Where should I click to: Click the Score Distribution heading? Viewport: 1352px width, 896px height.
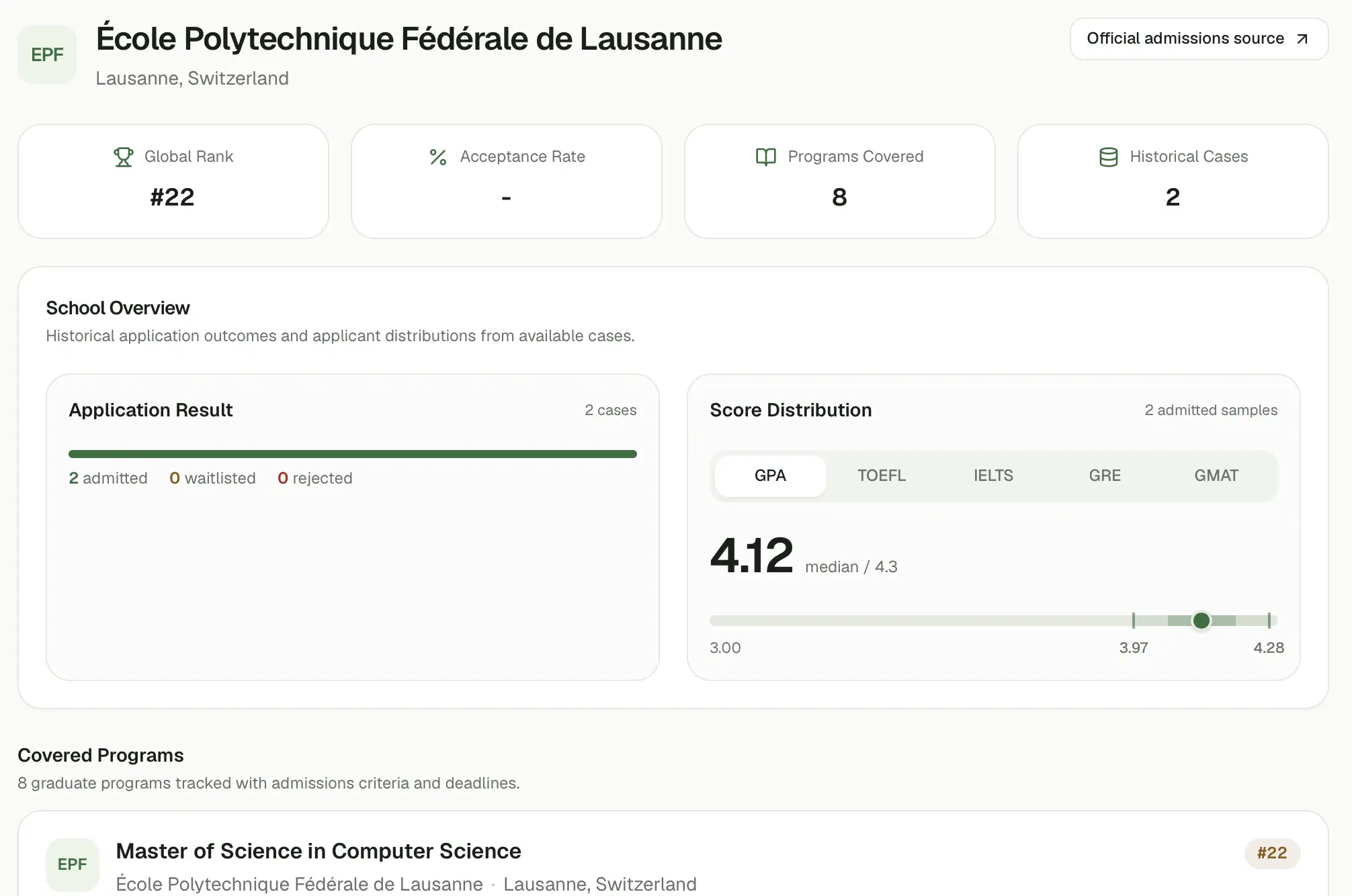791,410
